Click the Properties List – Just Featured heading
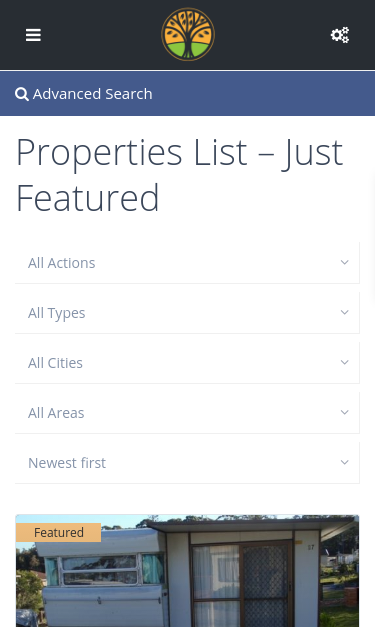This screenshot has width=375, height=627. [x=180, y=175]
